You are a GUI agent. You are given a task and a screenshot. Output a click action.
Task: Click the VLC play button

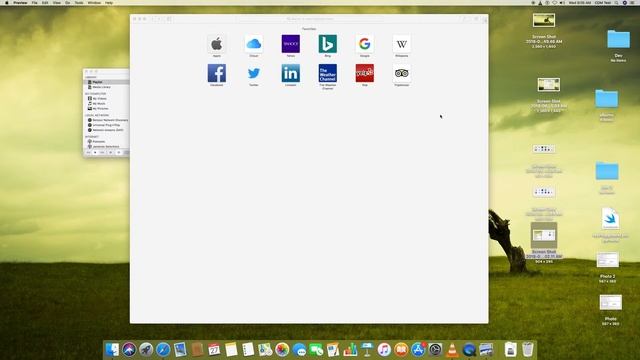click(x=95, y=153)
